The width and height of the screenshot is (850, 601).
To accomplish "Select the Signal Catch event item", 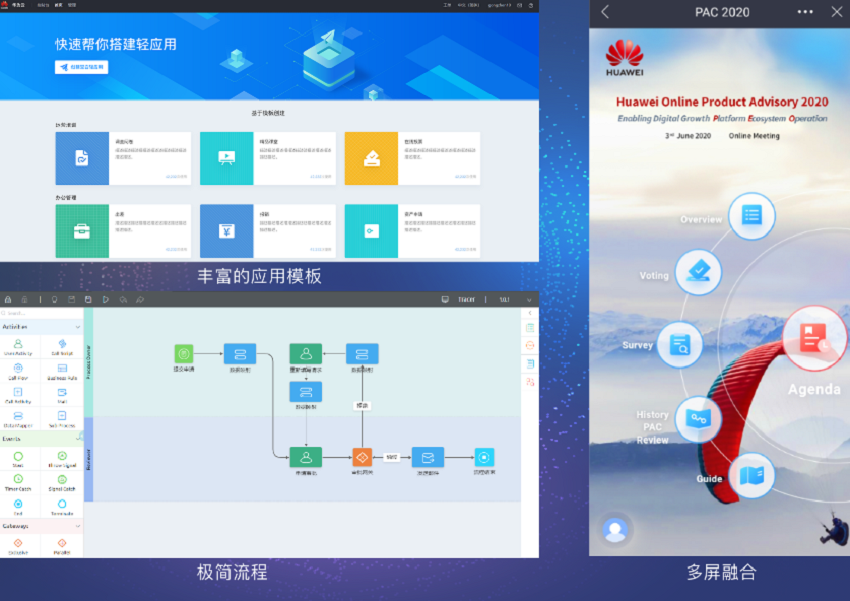I will (62, 482).
